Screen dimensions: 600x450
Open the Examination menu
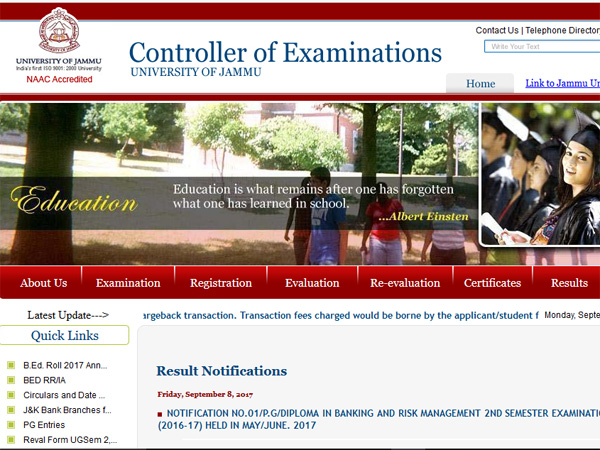pos(128,283)
